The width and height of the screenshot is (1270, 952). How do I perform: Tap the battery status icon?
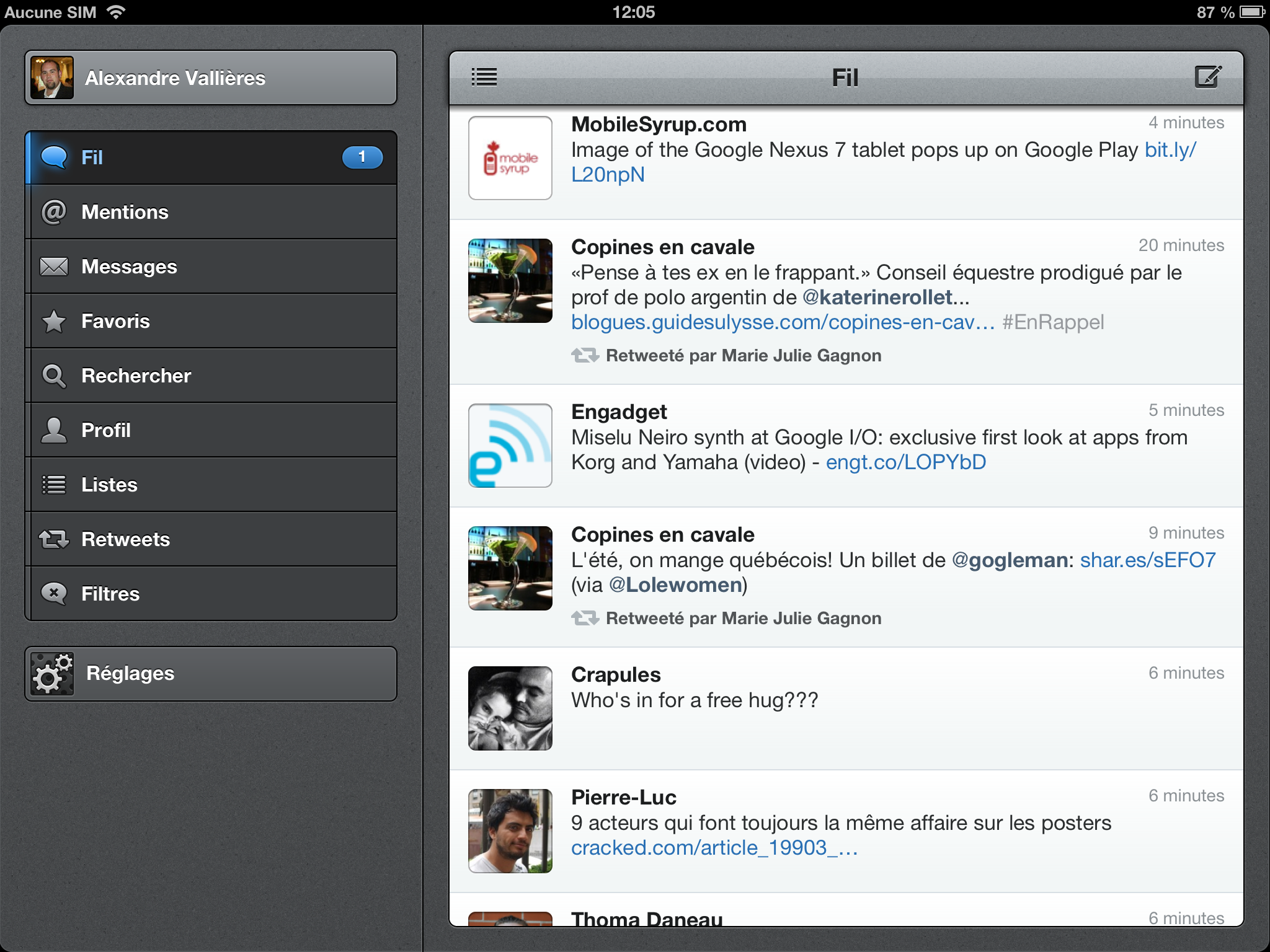coord(1253,12)
